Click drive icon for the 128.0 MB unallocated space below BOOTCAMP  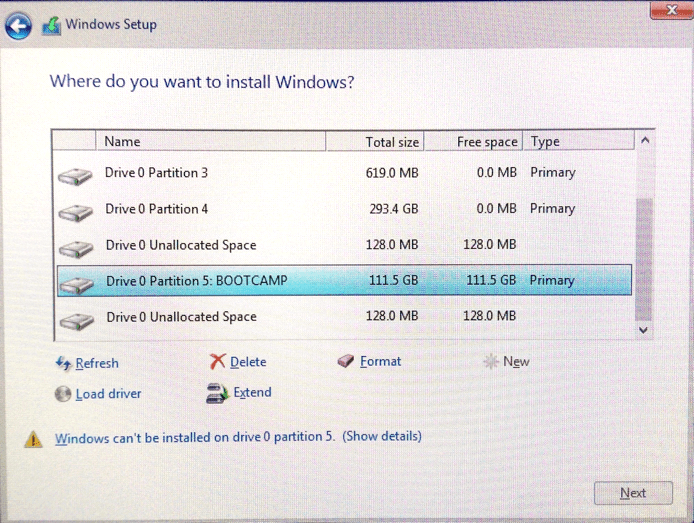(77, 321)
